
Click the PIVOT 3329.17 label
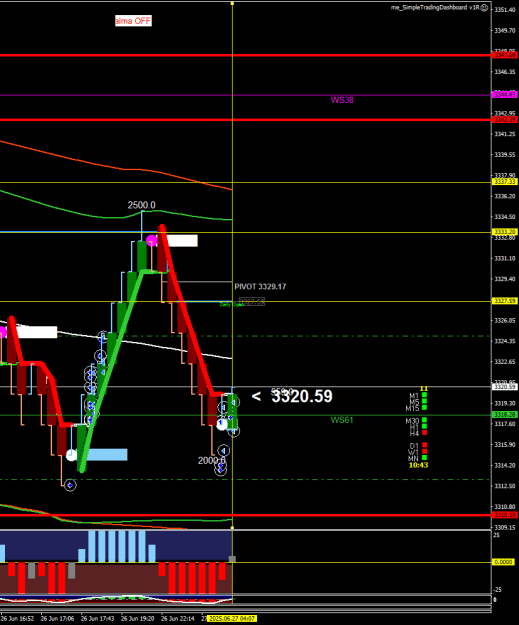click(x=260, y=287)
